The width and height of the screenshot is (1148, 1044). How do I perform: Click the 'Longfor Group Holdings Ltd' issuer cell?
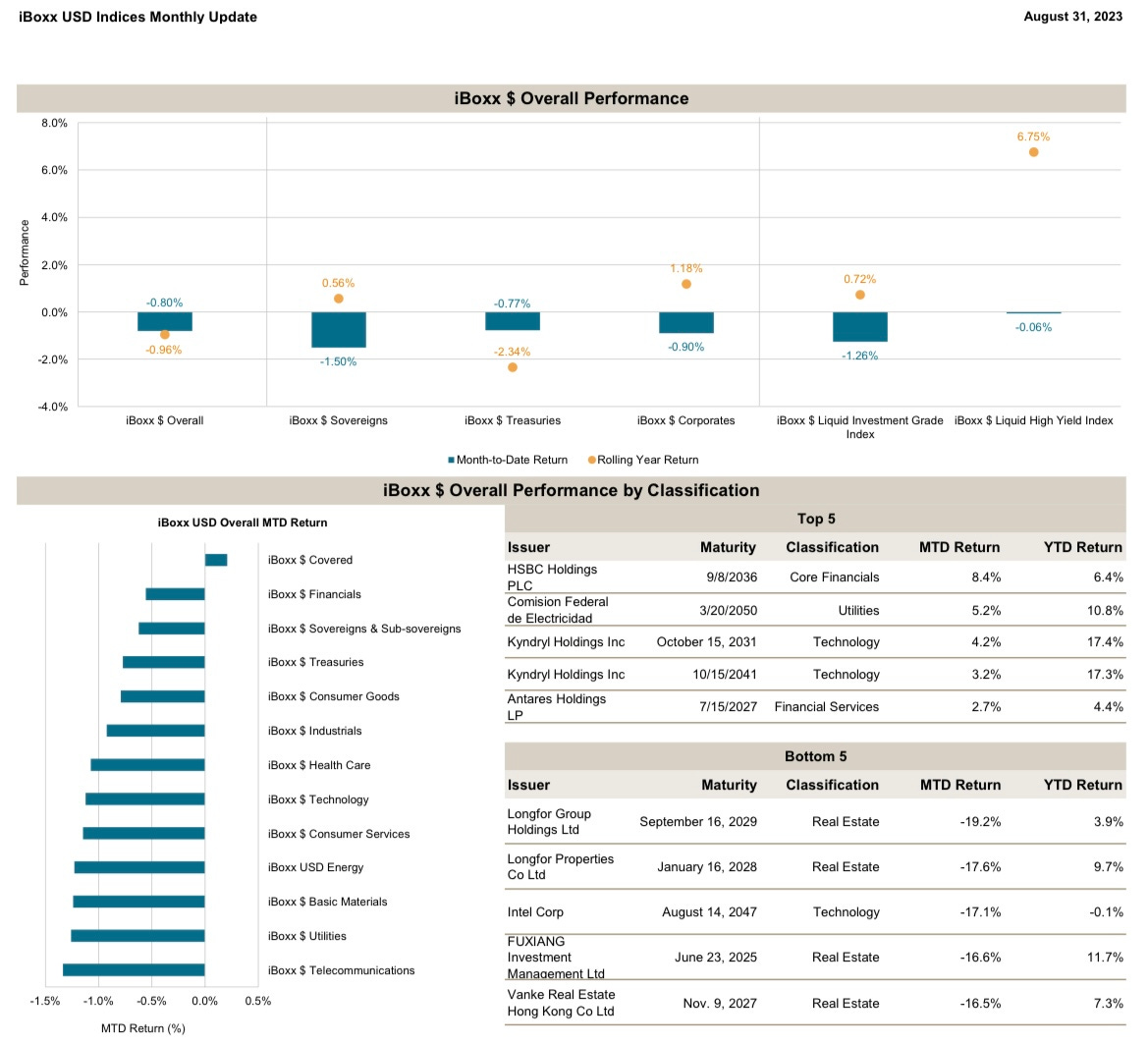(x=549, y=821)
